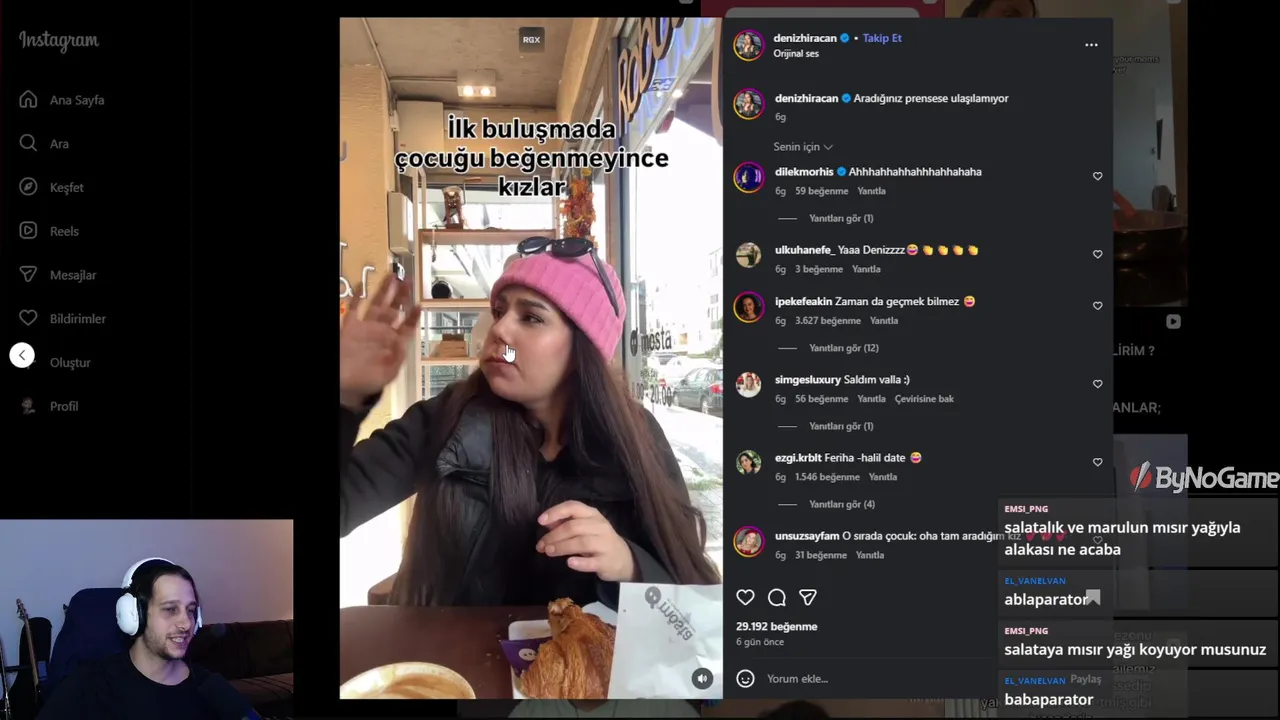Screen dimensions: 1280x720
Task: Toggle video sound with speaker icon
Action: (702, 679)
